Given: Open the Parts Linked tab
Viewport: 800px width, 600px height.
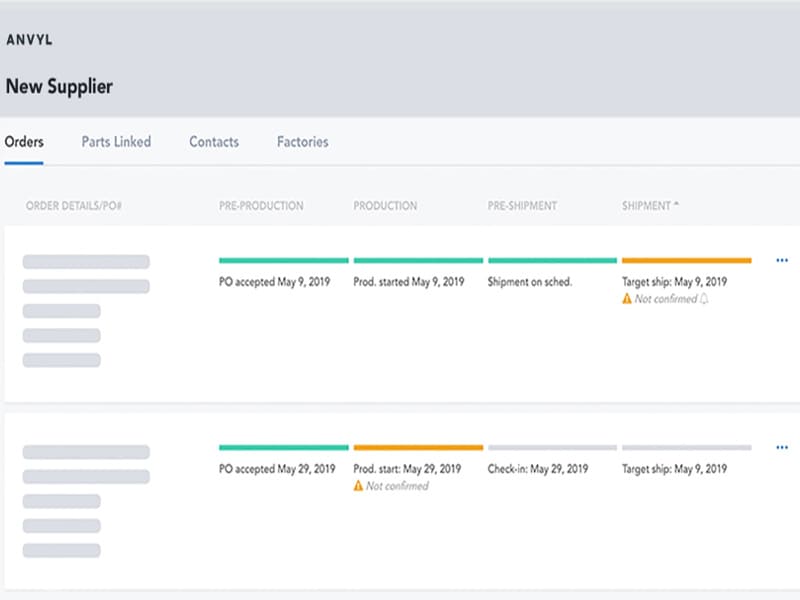Looking at the screenshot, I should point(116,142).
